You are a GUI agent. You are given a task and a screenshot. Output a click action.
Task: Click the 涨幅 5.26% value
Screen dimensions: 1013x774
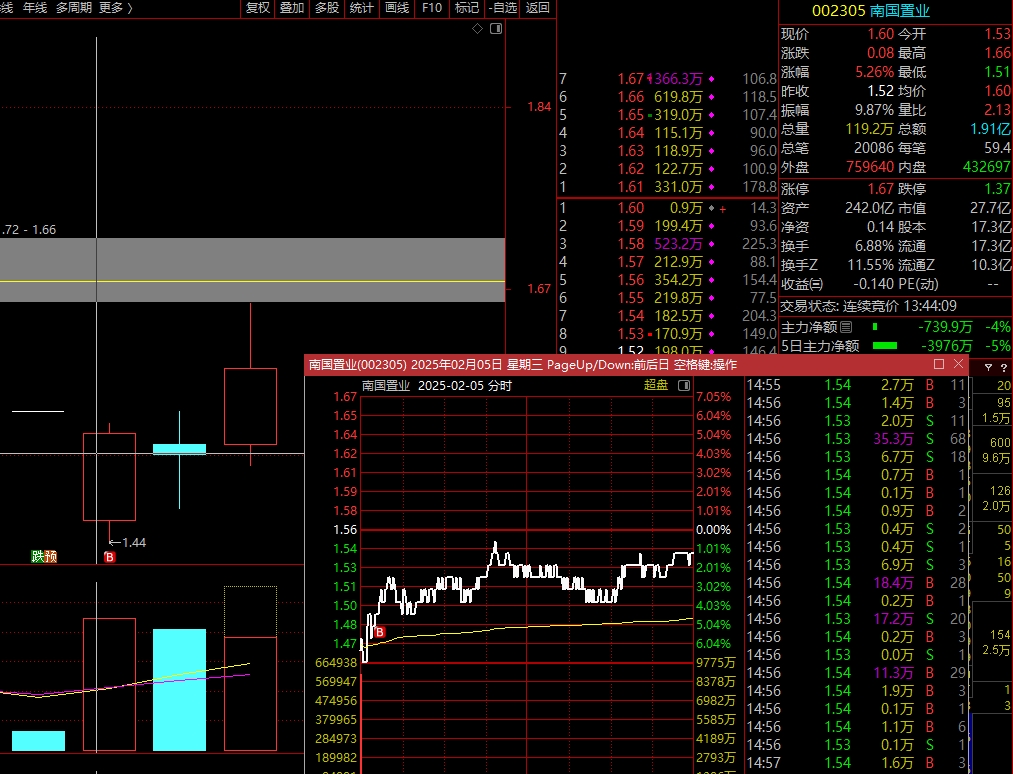(874, 72)
